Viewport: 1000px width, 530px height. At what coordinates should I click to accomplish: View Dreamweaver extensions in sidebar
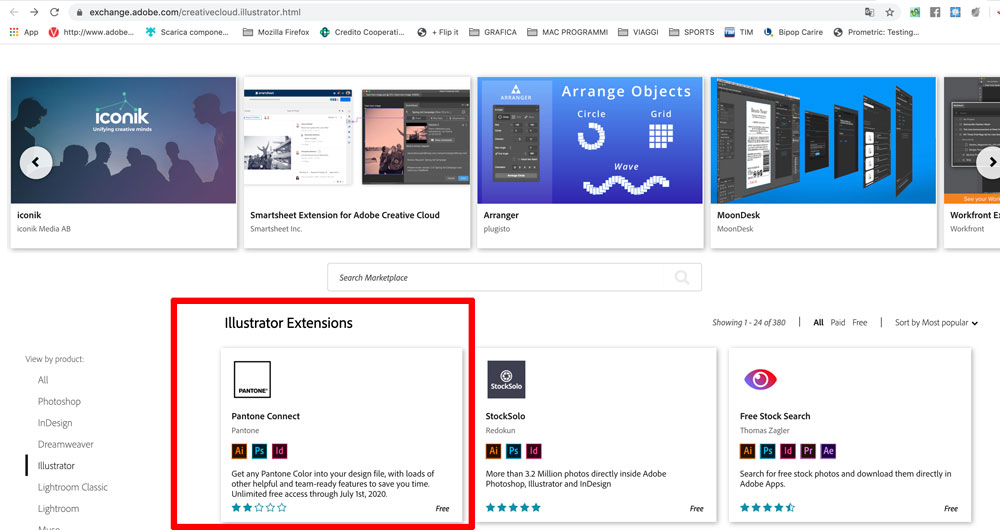[x=66, y=445]
